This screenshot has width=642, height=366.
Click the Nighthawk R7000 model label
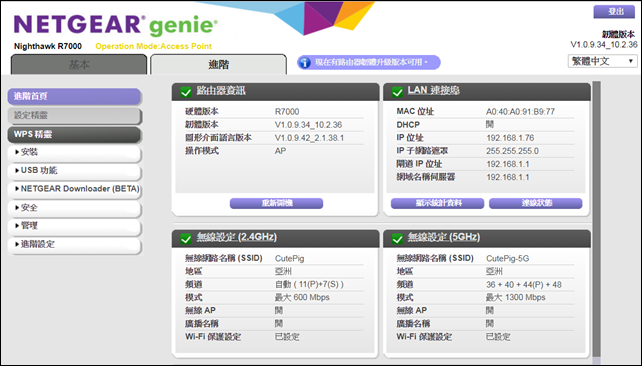tap(48, 46)
